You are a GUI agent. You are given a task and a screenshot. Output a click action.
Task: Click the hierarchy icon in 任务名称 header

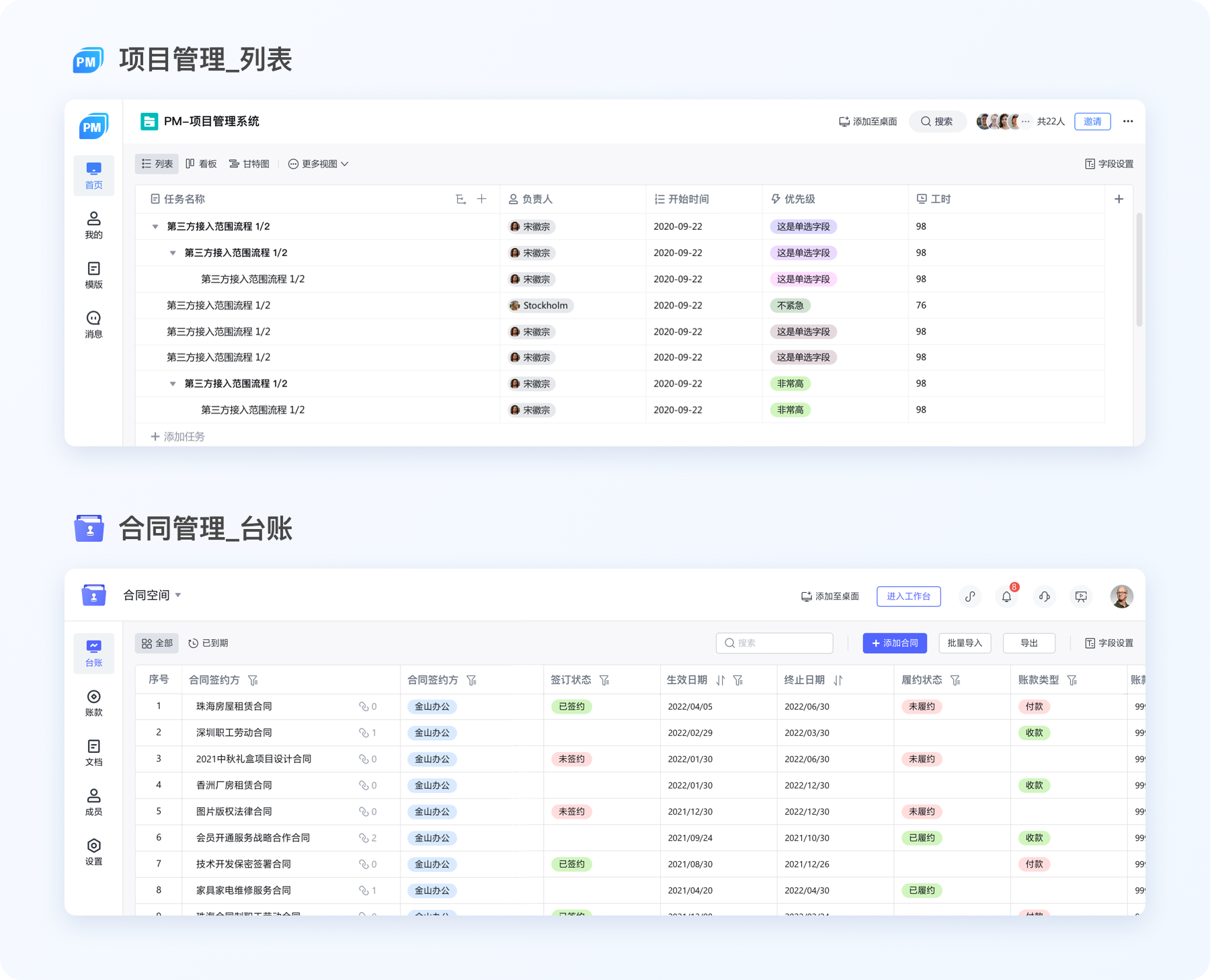coord(460,199)
